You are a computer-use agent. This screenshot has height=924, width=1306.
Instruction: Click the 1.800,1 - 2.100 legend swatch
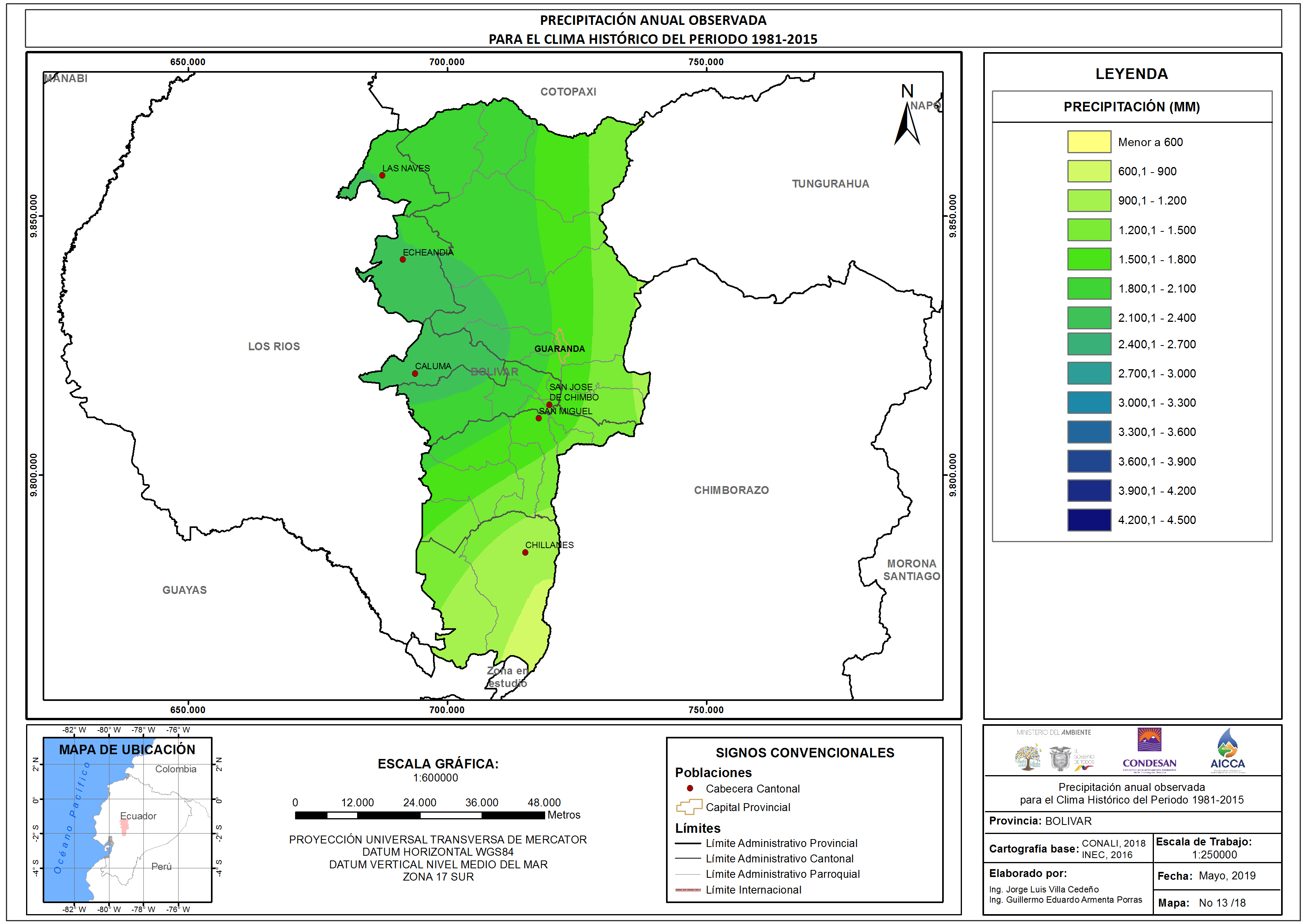[x=1089, y=289]
